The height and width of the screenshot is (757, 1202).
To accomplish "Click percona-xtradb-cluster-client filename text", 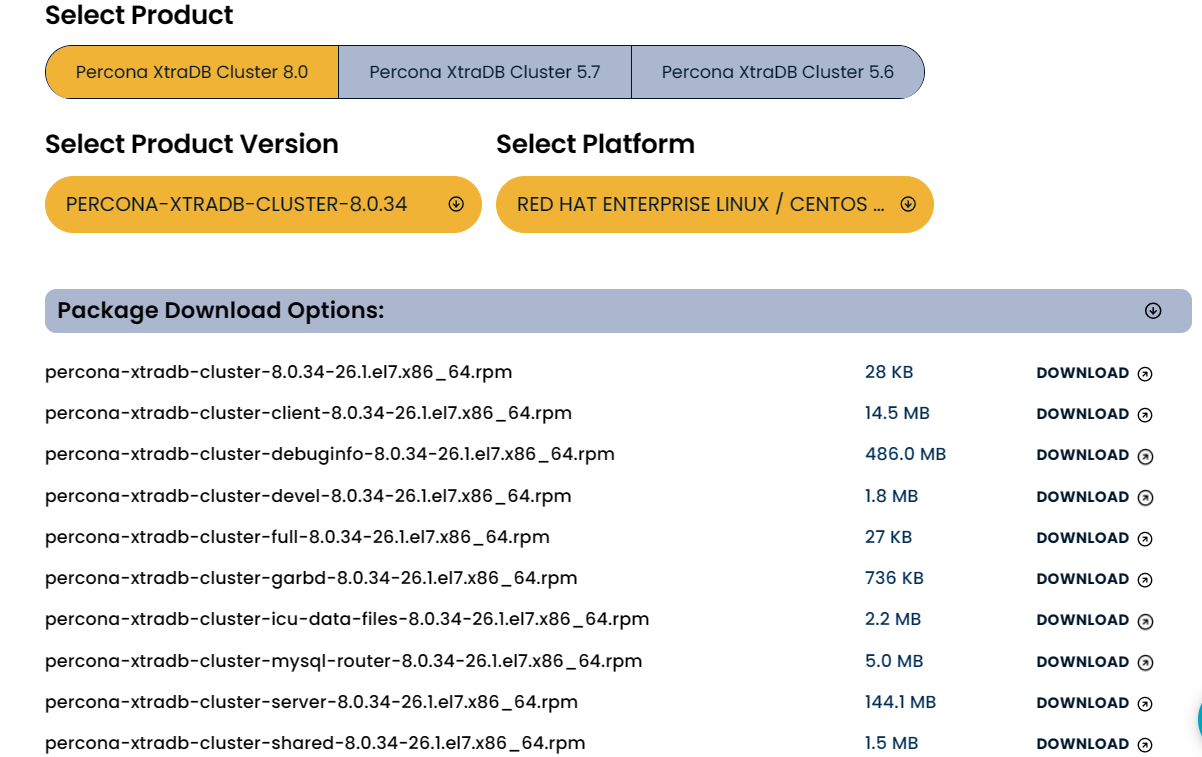I will tap(309, 413).
